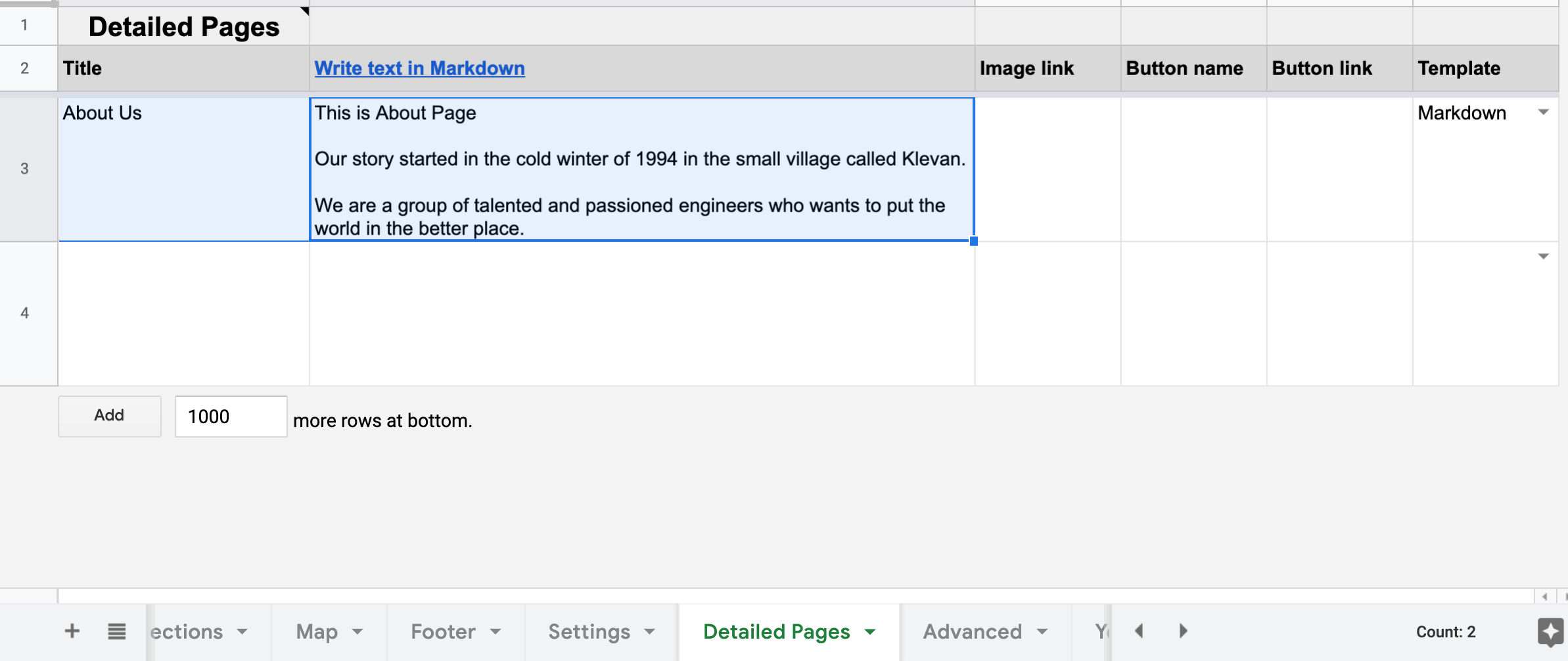This screenshot has height=661, width=1568.
Task: Select the Settings sheet tab
Action: pos(589,632)
